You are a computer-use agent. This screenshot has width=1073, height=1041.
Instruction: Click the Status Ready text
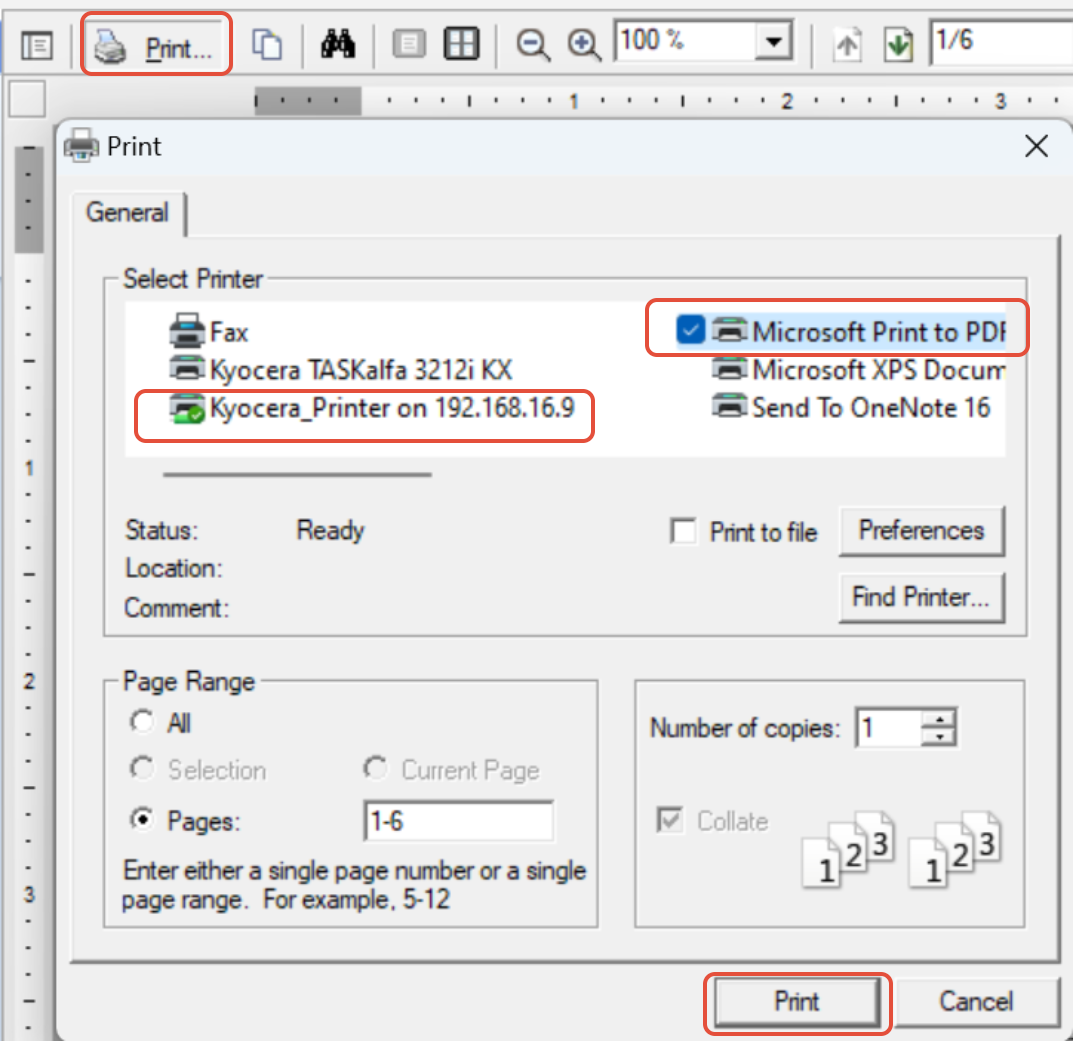[x=331, y=530]
